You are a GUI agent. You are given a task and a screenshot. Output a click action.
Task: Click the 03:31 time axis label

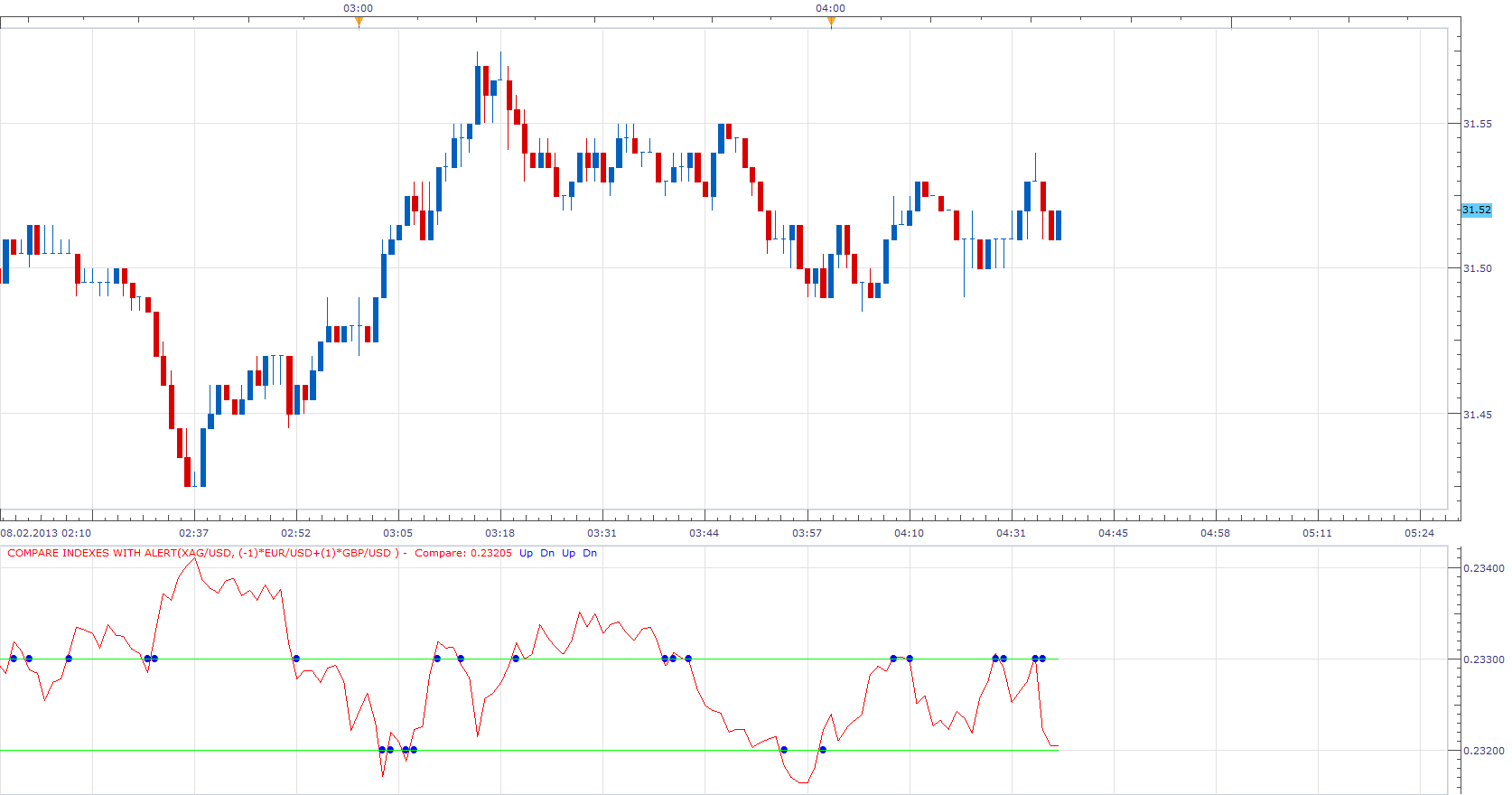602,533
